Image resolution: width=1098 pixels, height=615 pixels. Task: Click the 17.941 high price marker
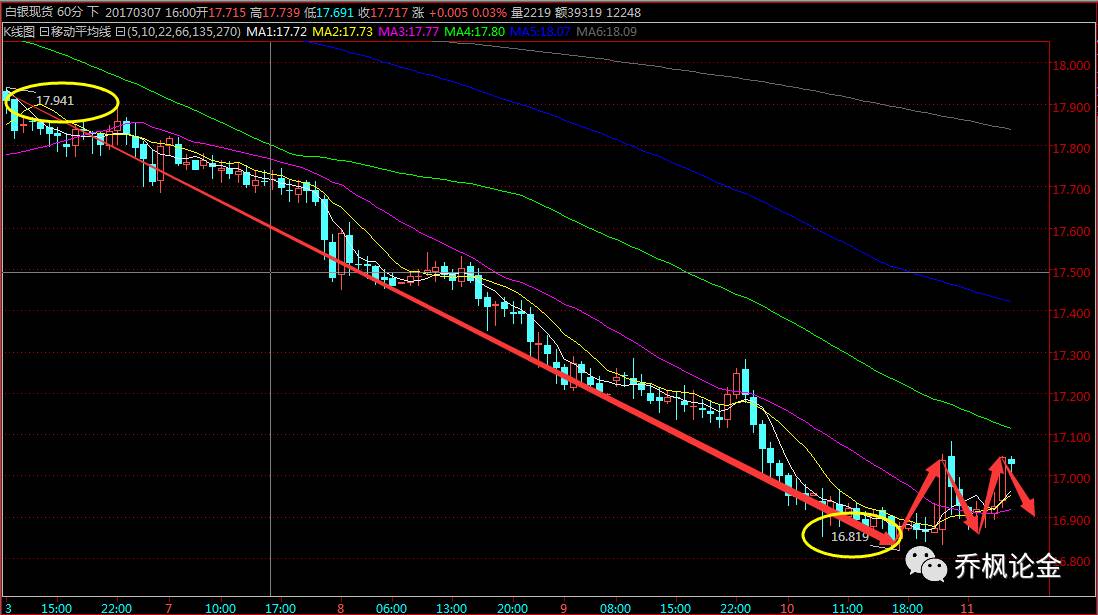[55, 101]
